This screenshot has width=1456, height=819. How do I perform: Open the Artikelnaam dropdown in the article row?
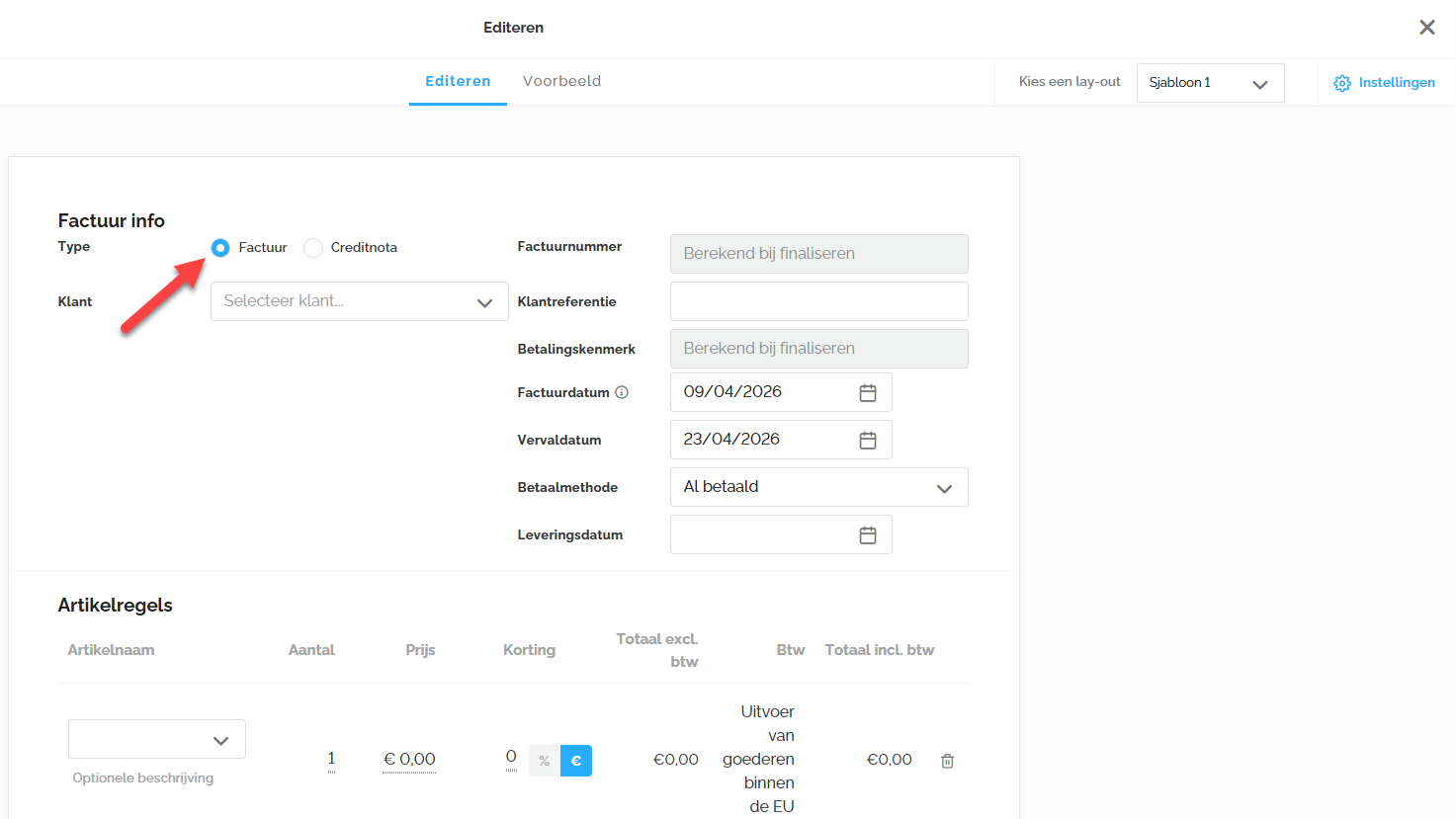tap(157, 739)
